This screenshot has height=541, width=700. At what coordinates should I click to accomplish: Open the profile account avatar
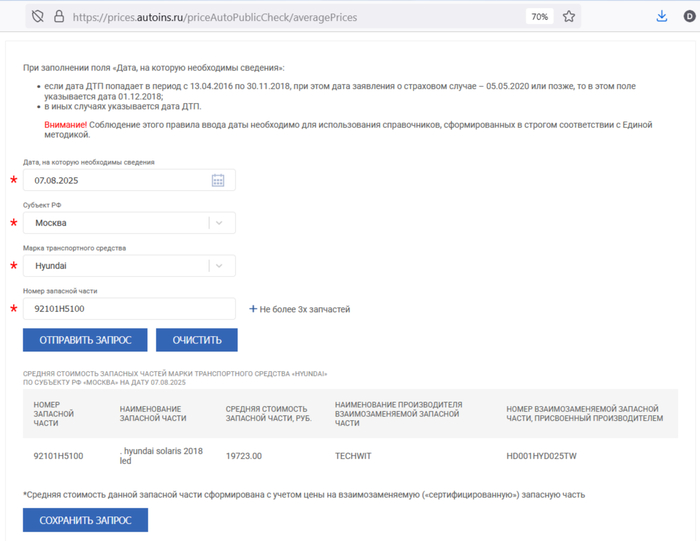(689, 17)
